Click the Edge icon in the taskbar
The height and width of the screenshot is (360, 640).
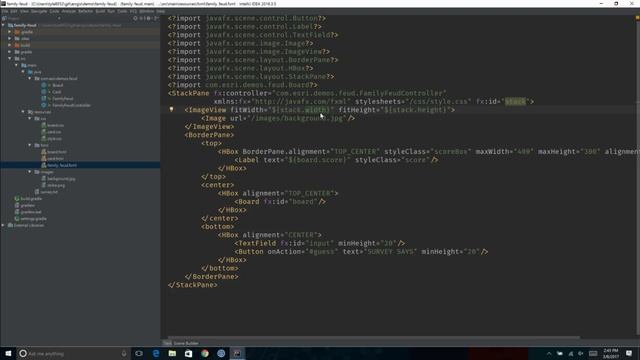[156, 353]
